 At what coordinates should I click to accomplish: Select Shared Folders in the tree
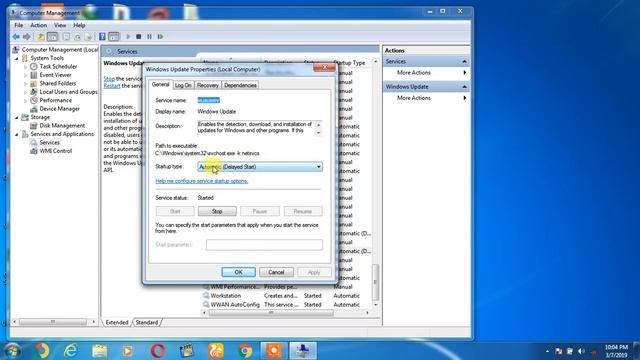tap(58, 83)
